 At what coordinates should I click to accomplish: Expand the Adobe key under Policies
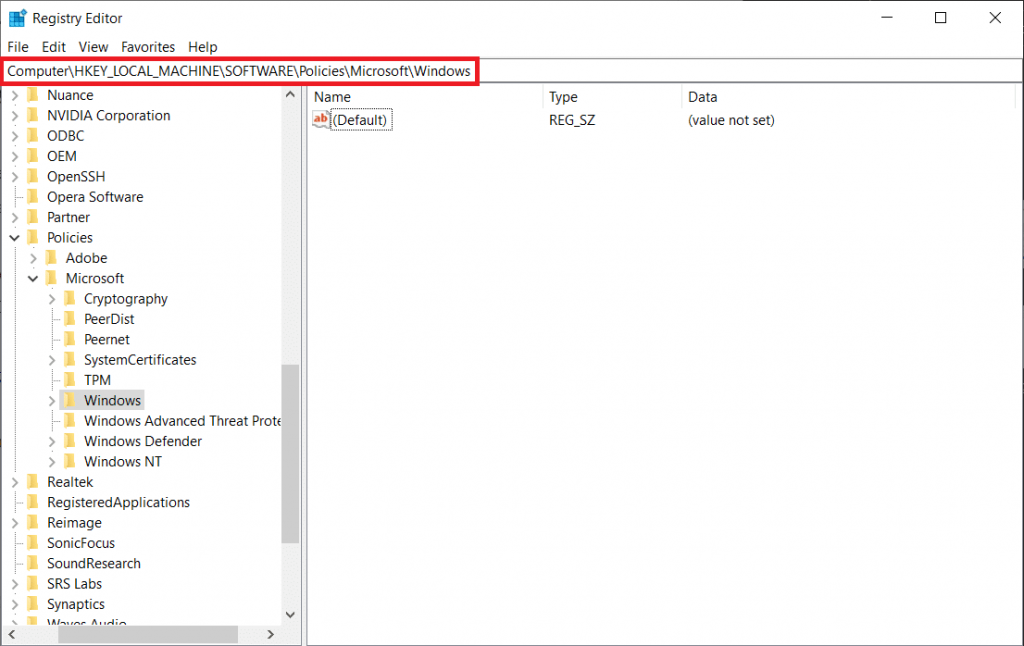point(34,258)
